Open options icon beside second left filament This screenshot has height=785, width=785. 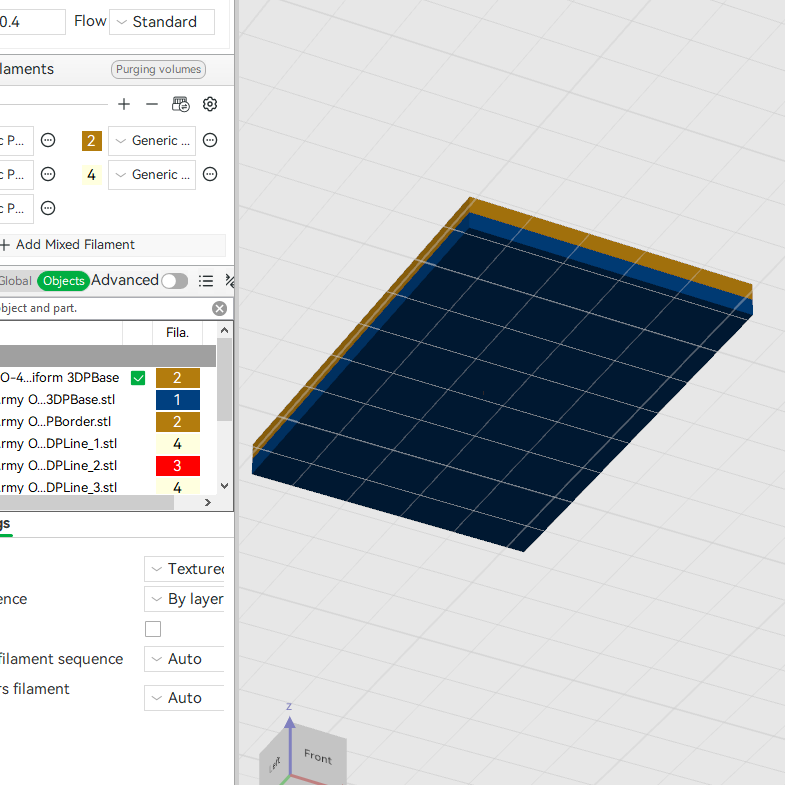48,174
